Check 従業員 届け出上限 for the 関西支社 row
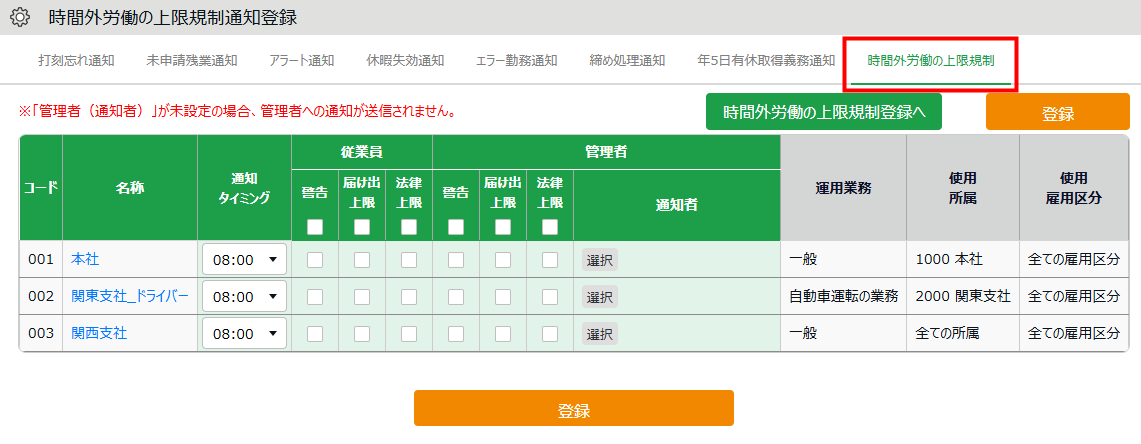The height and width of the screenshot is (444, 1141). pyautogui.click(x=362, y=333)
